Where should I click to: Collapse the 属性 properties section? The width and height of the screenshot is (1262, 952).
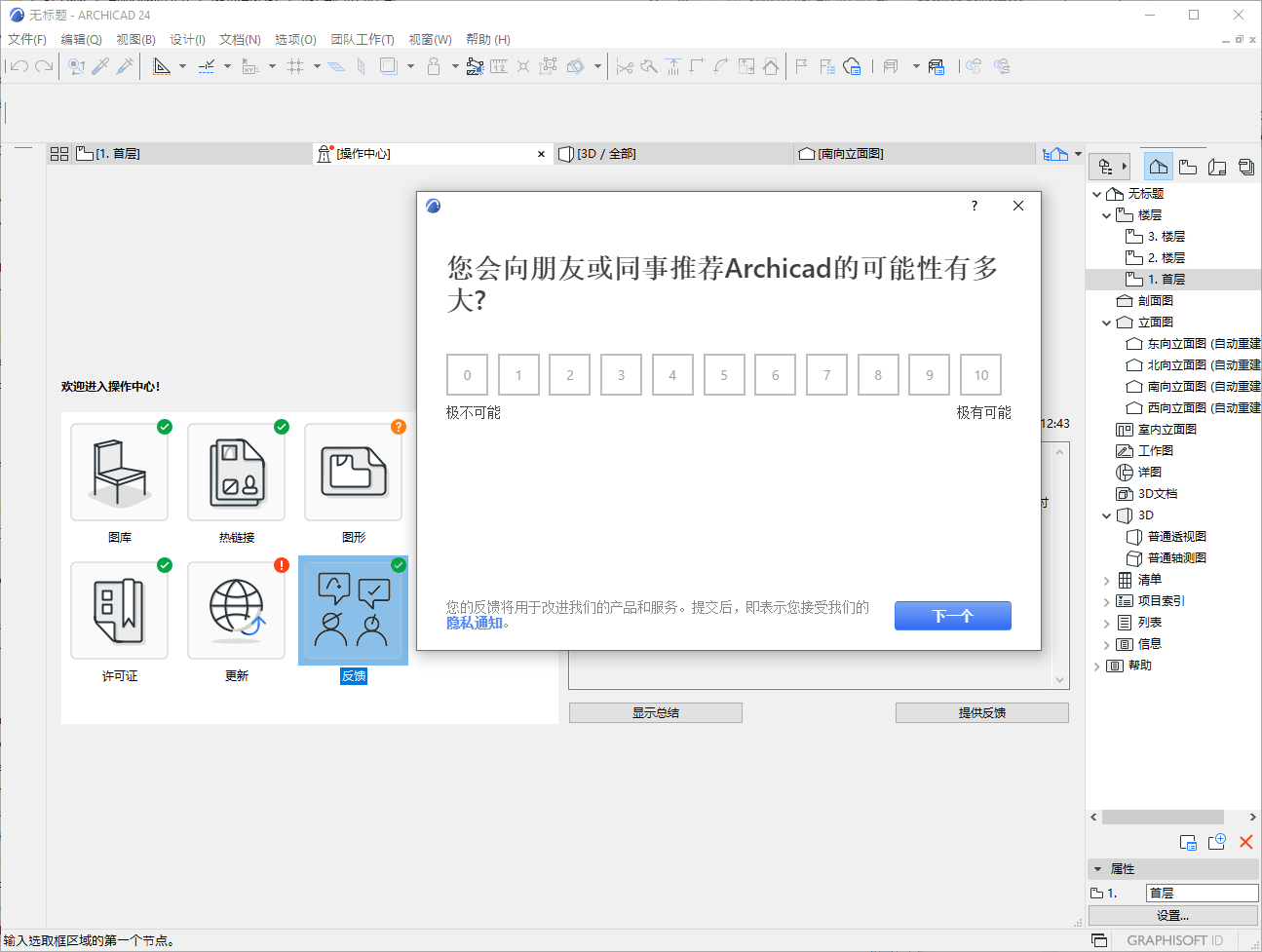[1097, 869]
